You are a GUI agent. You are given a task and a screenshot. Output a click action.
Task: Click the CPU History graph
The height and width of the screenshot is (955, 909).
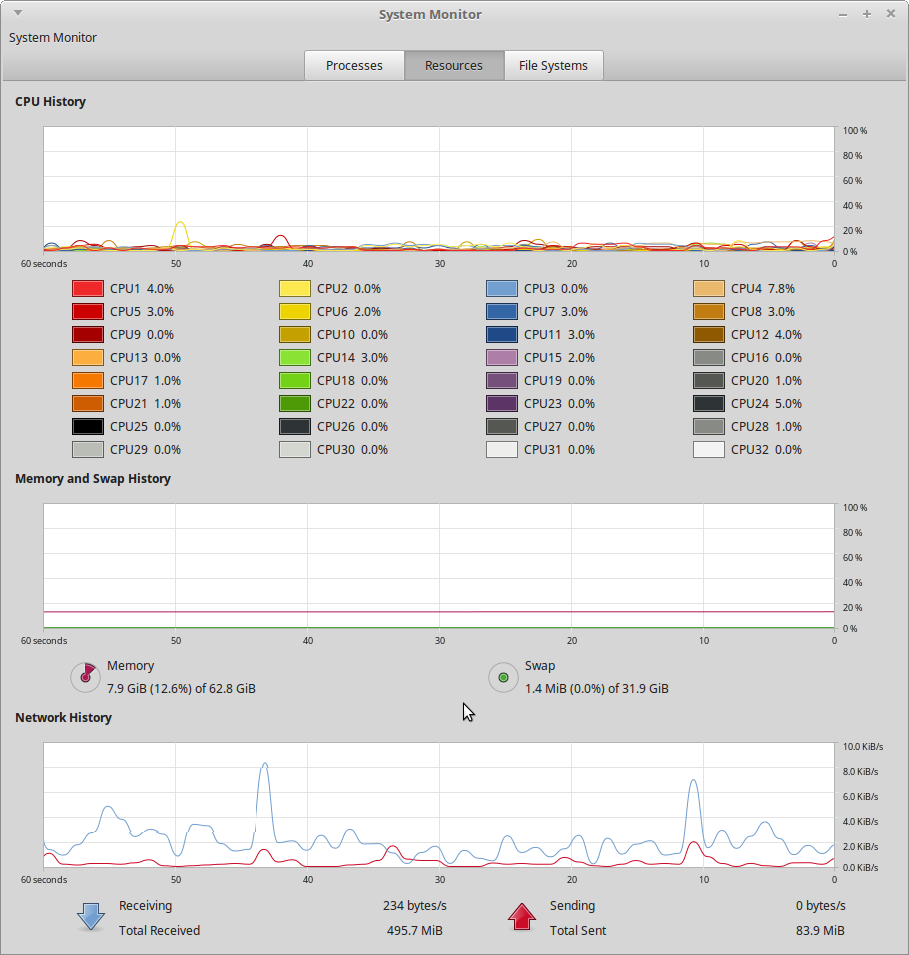[439, 189]
